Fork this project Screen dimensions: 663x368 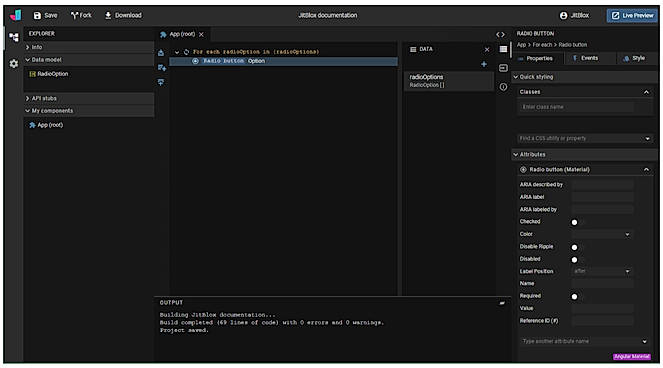[x=81, y=15]
